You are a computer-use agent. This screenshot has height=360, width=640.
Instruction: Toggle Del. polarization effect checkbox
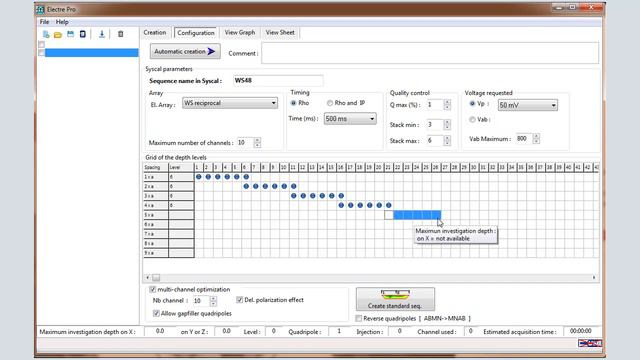(240, 300)
